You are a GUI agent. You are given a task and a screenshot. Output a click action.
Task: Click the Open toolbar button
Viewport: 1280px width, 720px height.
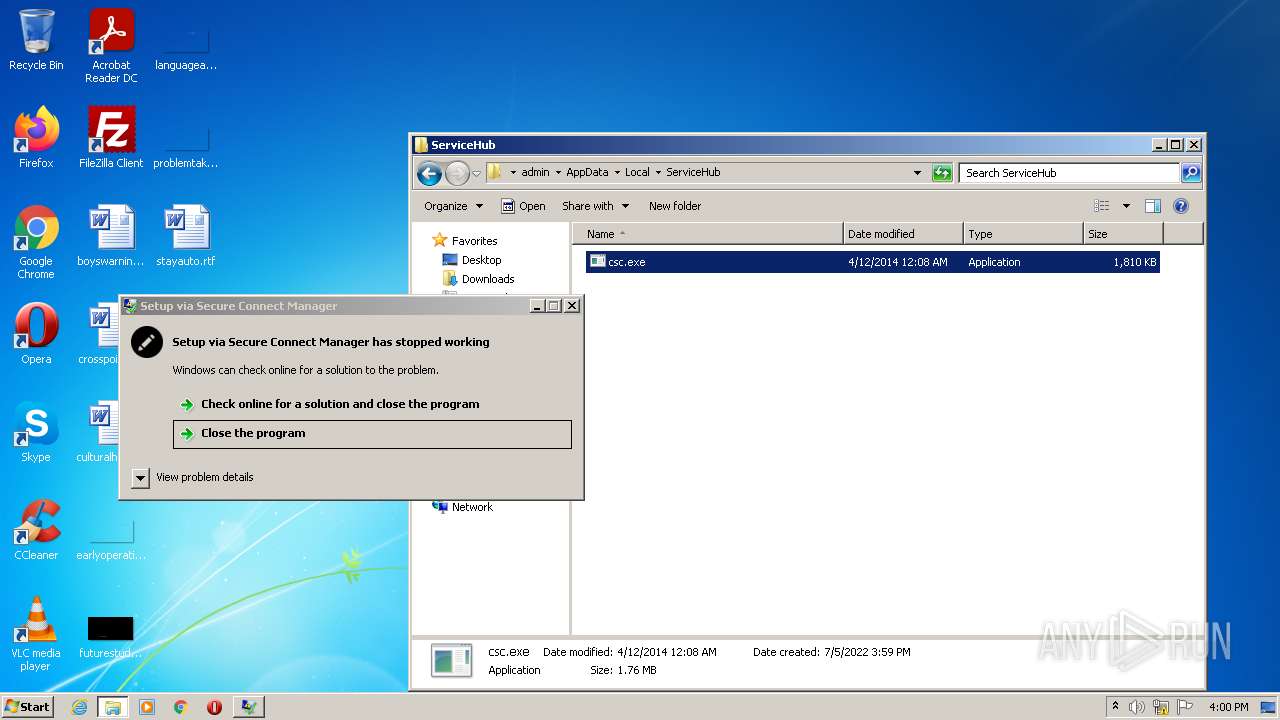tap(523, 206)
